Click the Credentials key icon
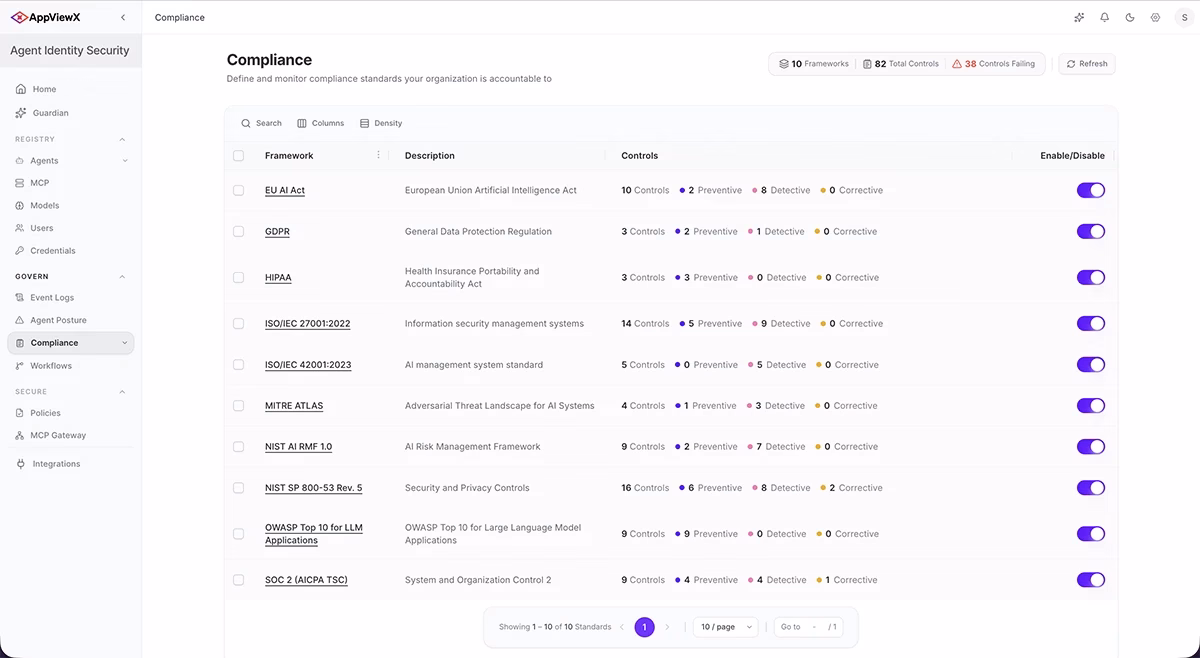 pyautogui.click(x=20, y=250)
